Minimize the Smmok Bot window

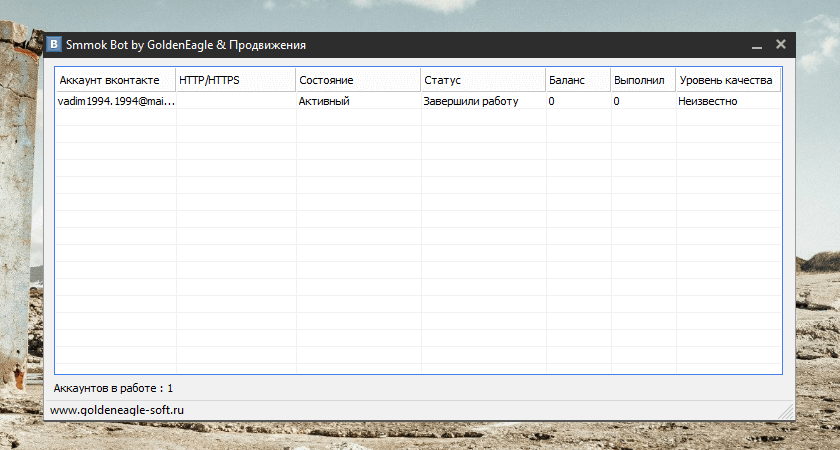756,46
